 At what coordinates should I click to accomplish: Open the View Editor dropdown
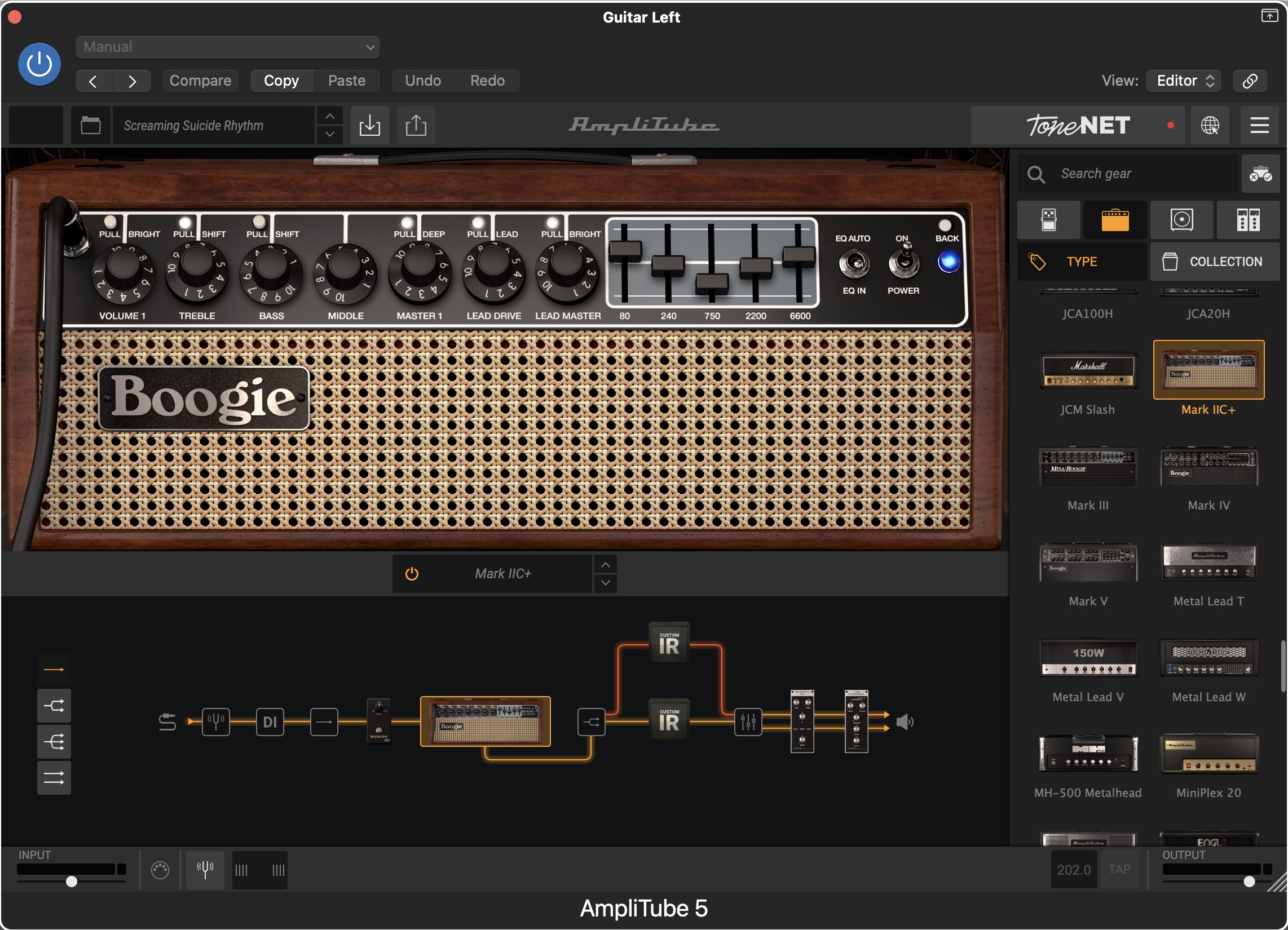1185,81
